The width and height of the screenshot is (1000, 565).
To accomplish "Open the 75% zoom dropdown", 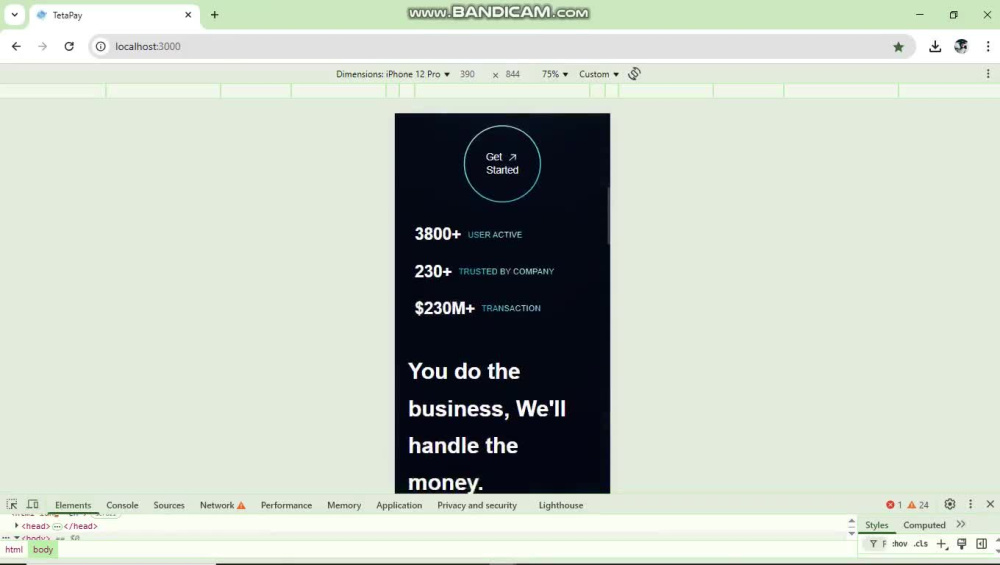I will point(555,74).
